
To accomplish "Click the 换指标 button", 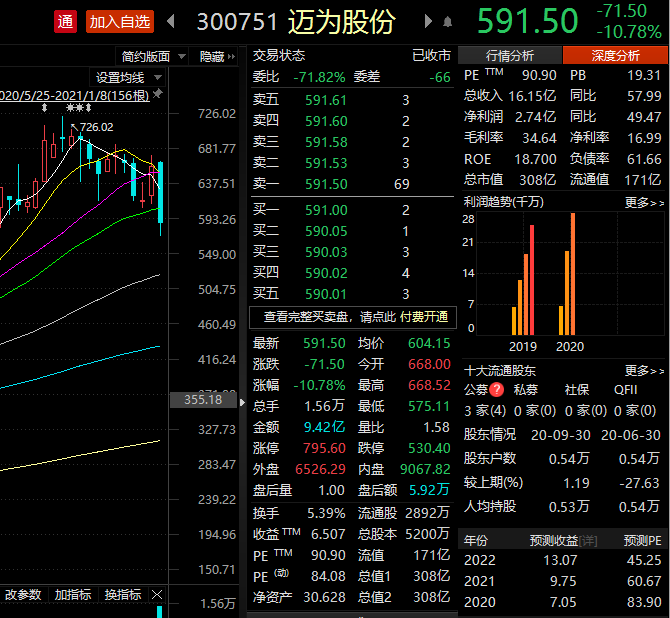I will click(123, 594).
